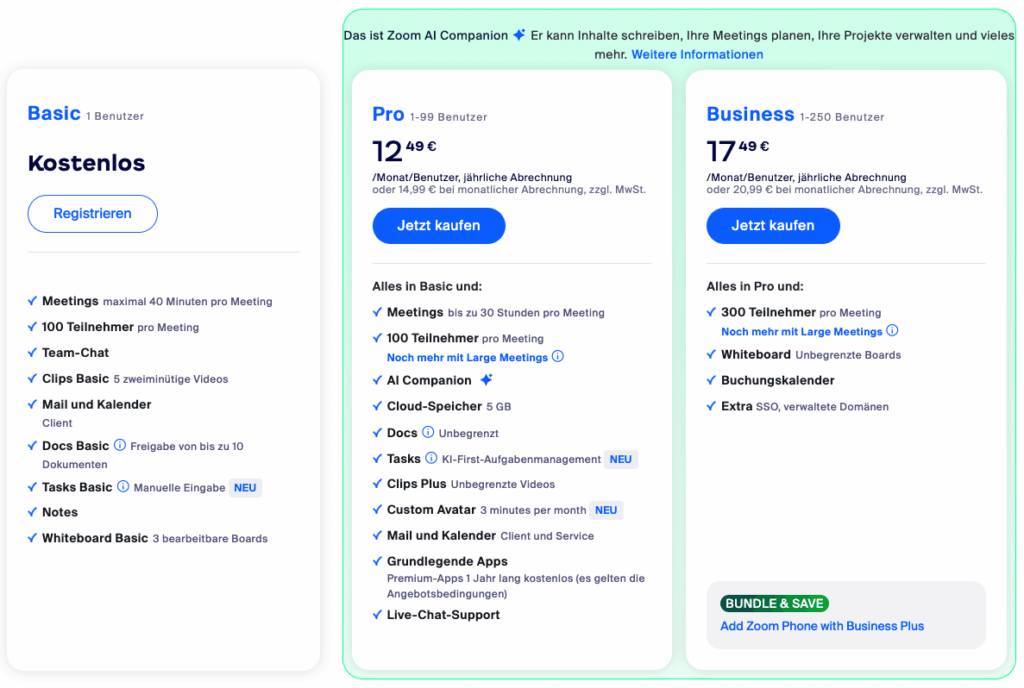Click the sparkle icon next to AI Companion in the Pro list
The image size is (1024, 688).
[x=486, y=380]
